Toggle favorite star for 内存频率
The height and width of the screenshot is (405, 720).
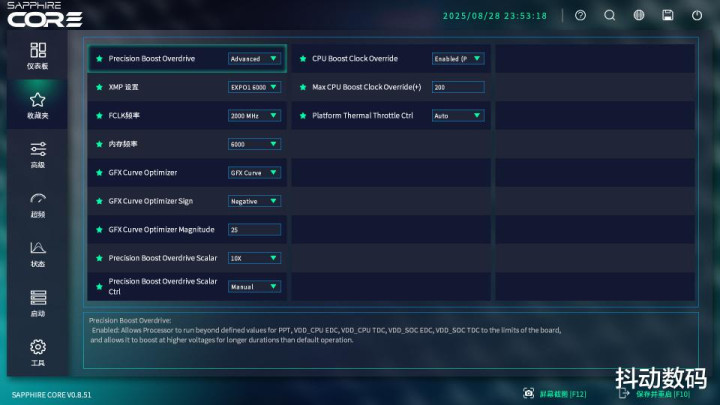coord(99,144)
